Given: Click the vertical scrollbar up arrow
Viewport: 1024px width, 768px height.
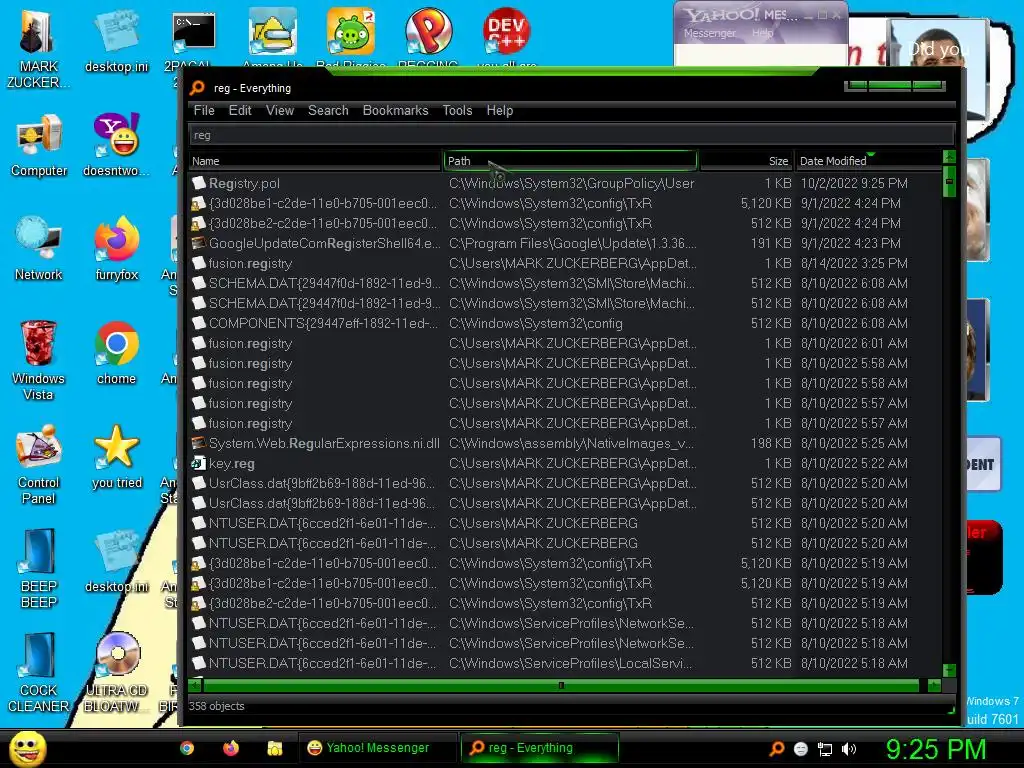Looking at the screenshot, I should pos(950,157).
